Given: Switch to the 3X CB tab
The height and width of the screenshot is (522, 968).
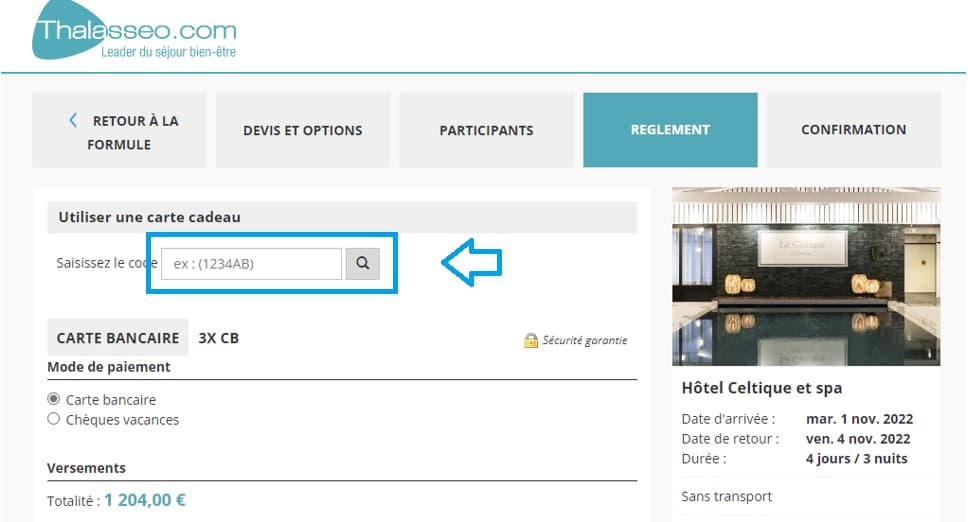Looking at the screenshot, I should 219,338.
